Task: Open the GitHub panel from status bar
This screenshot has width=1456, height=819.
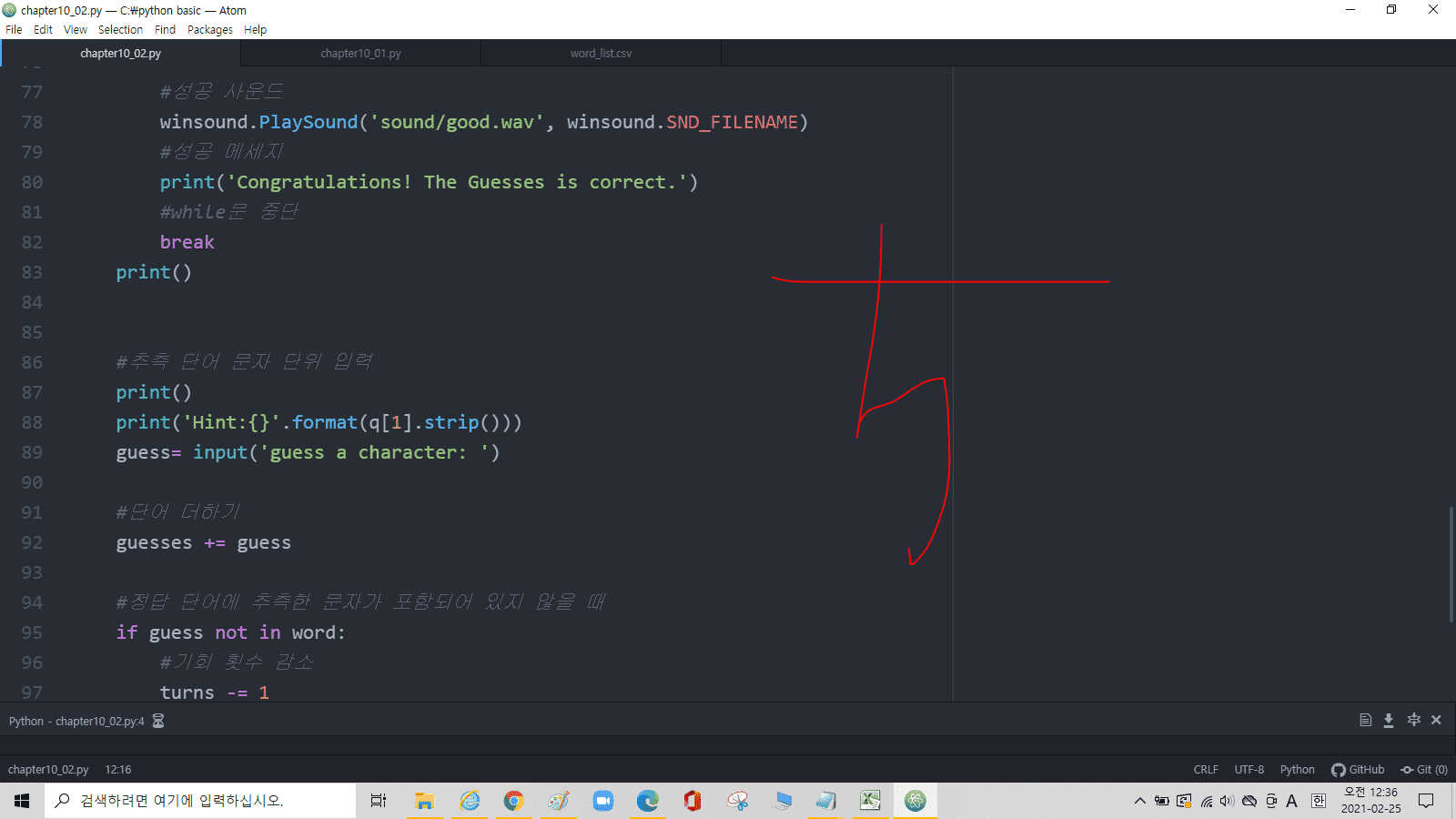Action: [x=1358, y=770]
